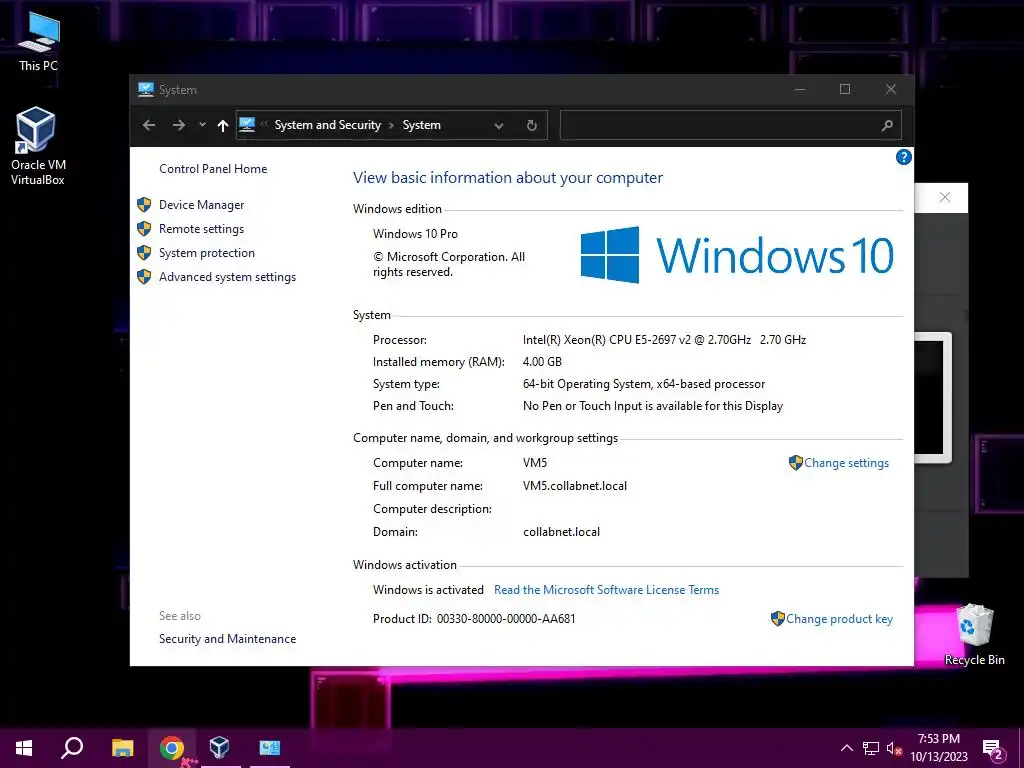Open the Recycle Bin on desktop
The image size is (1024, 768).
coord(974,634)
